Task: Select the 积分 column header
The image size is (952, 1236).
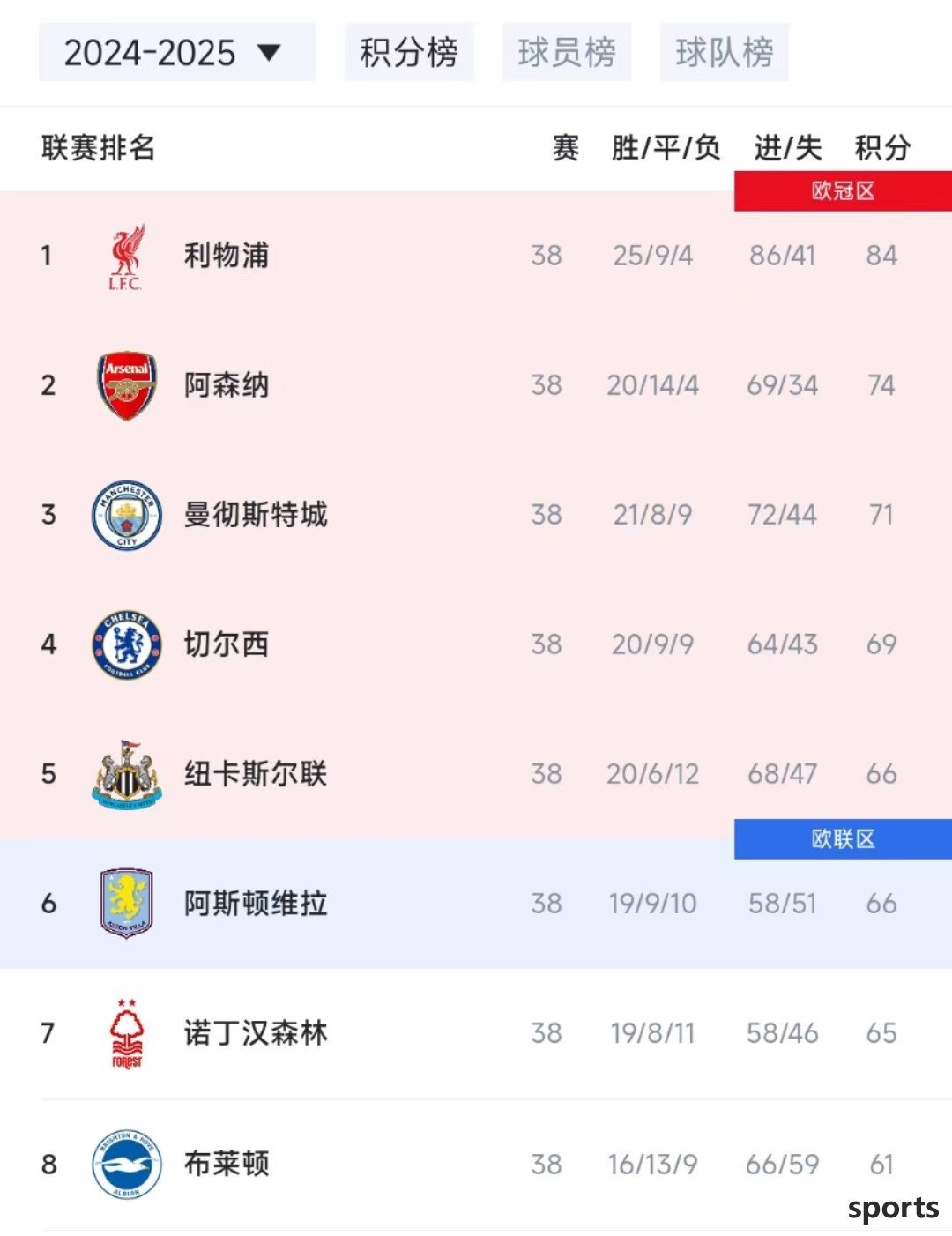Action: click(882, 147)
